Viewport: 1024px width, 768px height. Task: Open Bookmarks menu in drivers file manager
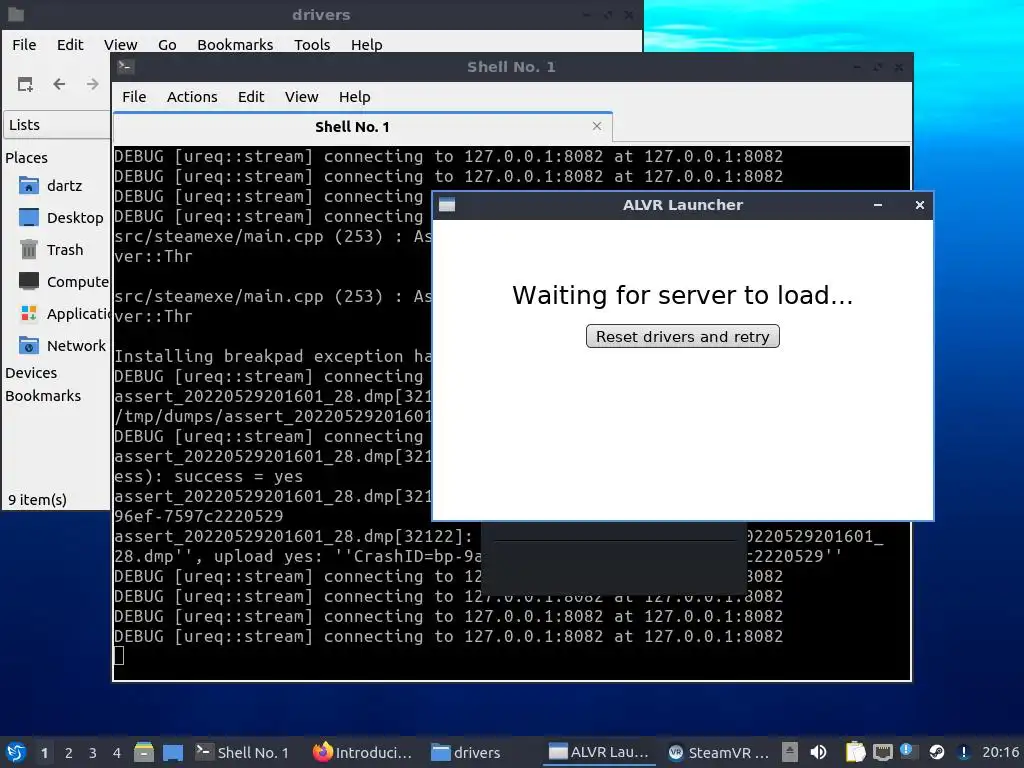(235, 44)
